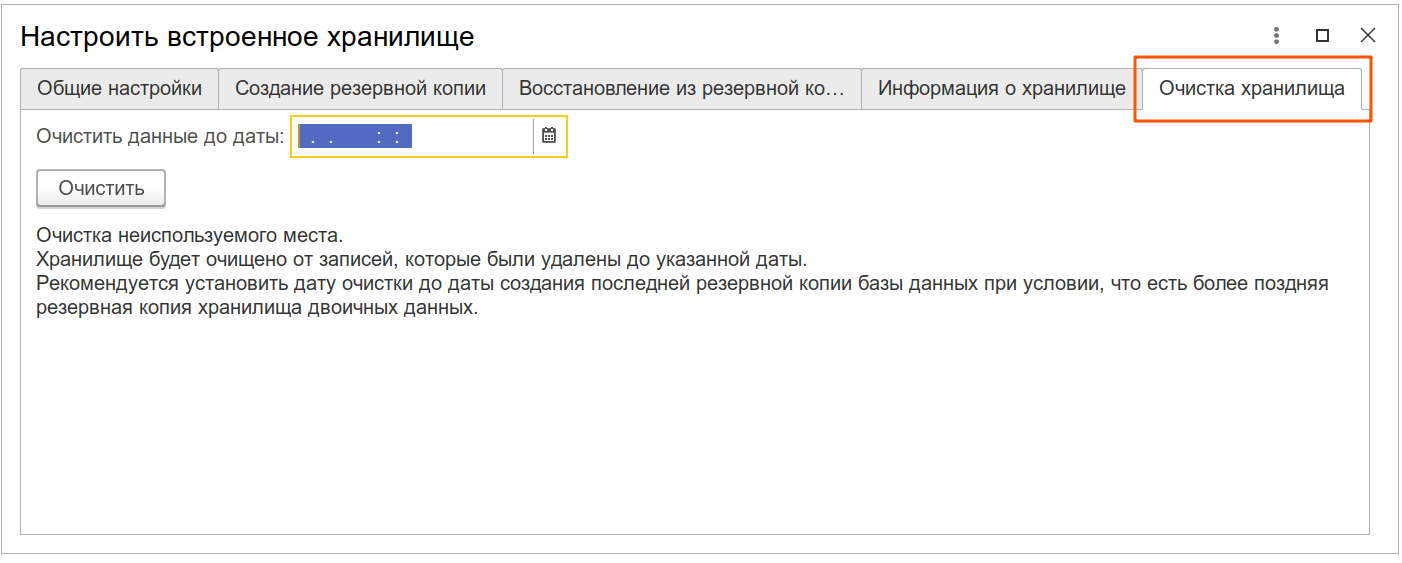This screenshot has width=1402, height=563.
Task: Open the calendar picker for the date field
Action: click(549, 136)
